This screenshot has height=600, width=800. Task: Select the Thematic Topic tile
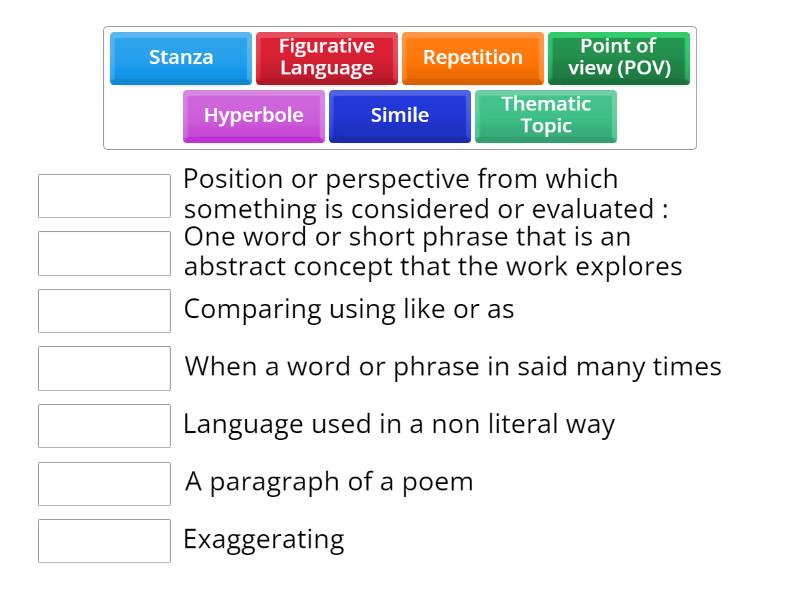545,116
